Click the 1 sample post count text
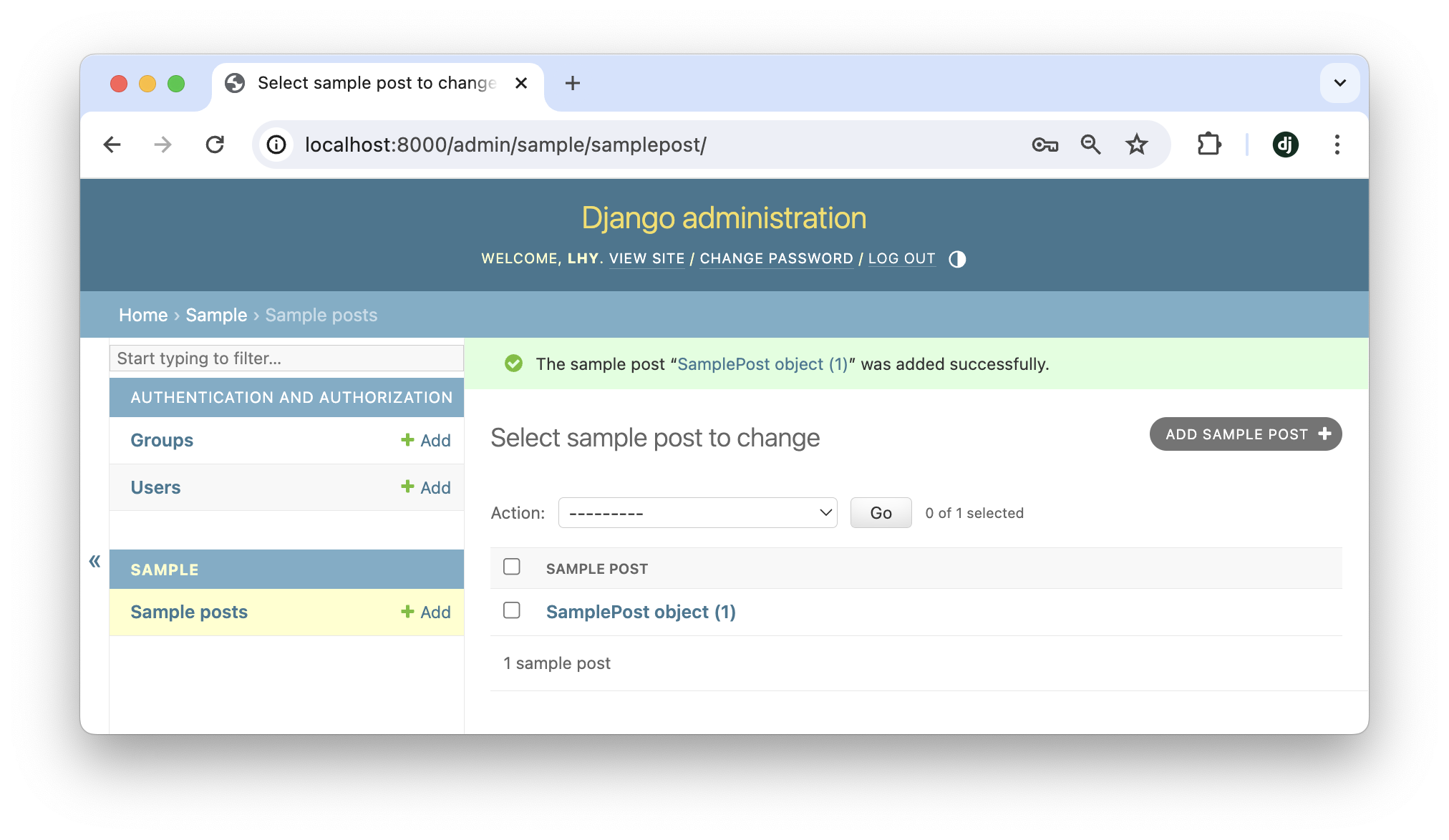1449x840 pixels. click(557, 663)
